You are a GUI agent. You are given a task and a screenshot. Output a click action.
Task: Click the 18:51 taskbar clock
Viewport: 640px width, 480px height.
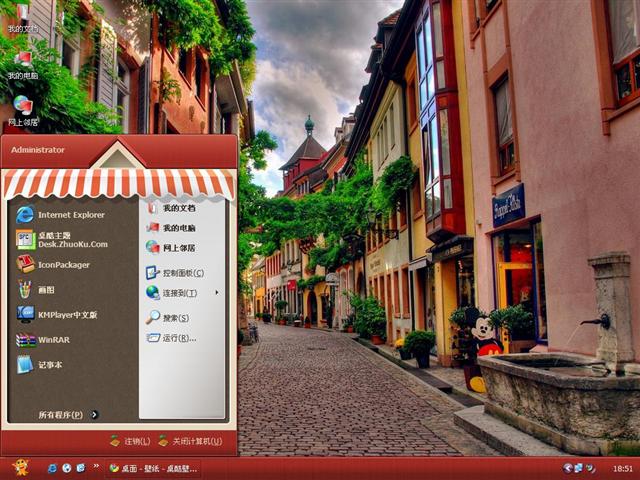point(623,469)
